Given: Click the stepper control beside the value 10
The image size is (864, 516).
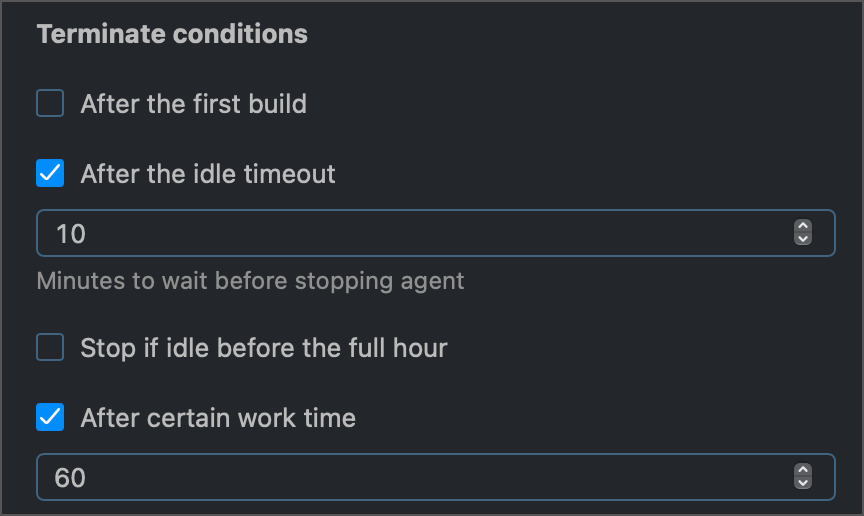Looking at the screenshot, I should (x=802, y=233).
